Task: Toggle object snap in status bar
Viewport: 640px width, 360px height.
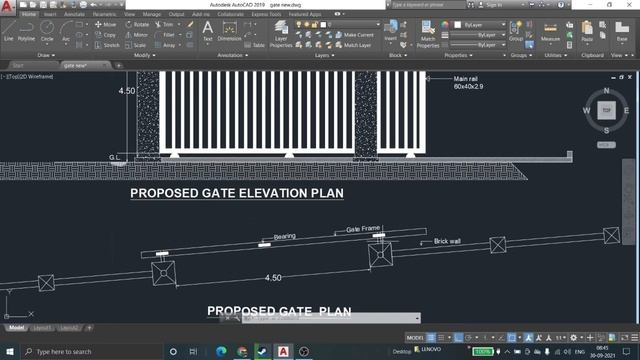Action: tap(511, 338)
